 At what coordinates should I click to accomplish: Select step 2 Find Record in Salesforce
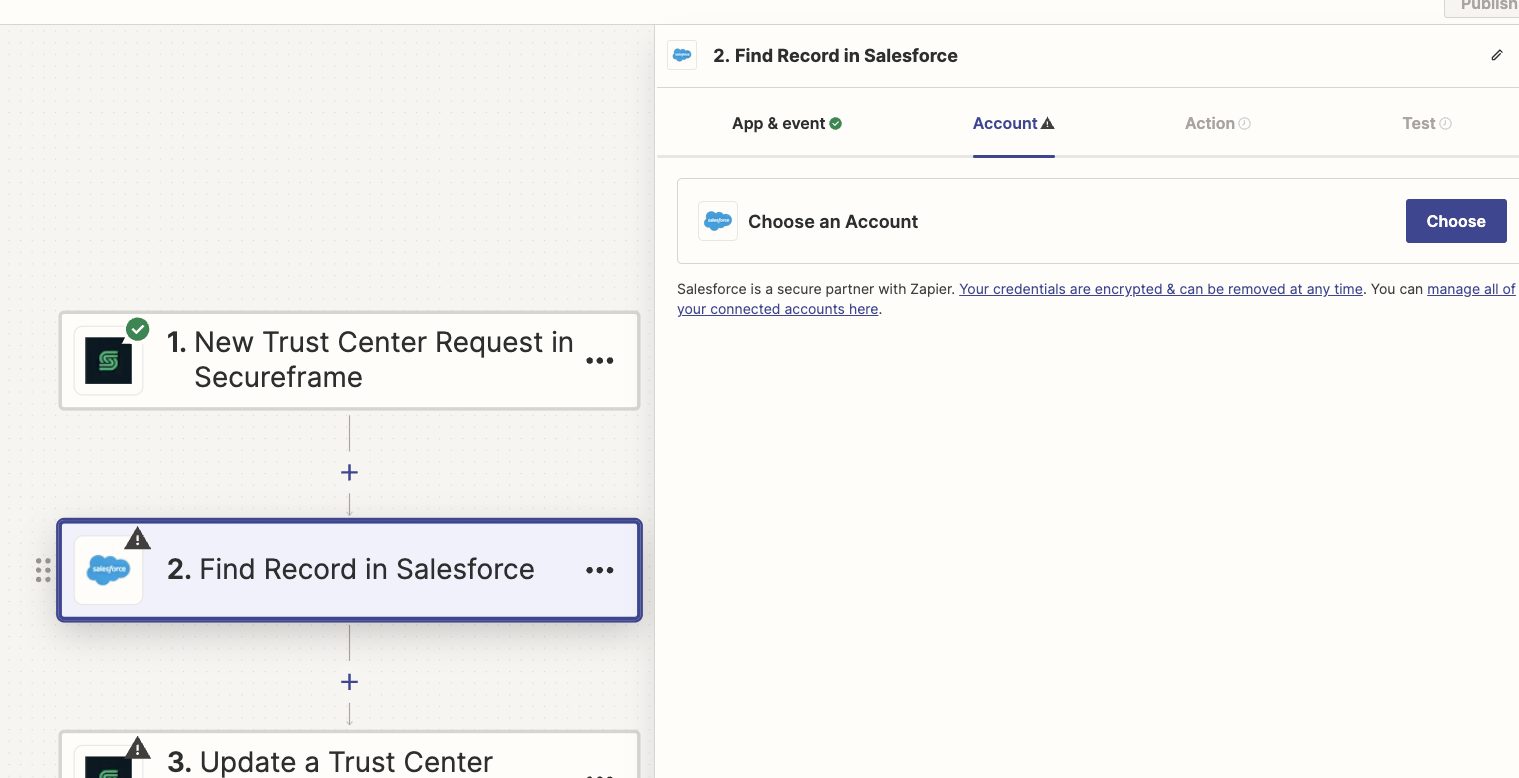pyautogui.click(x=349, y=570)
